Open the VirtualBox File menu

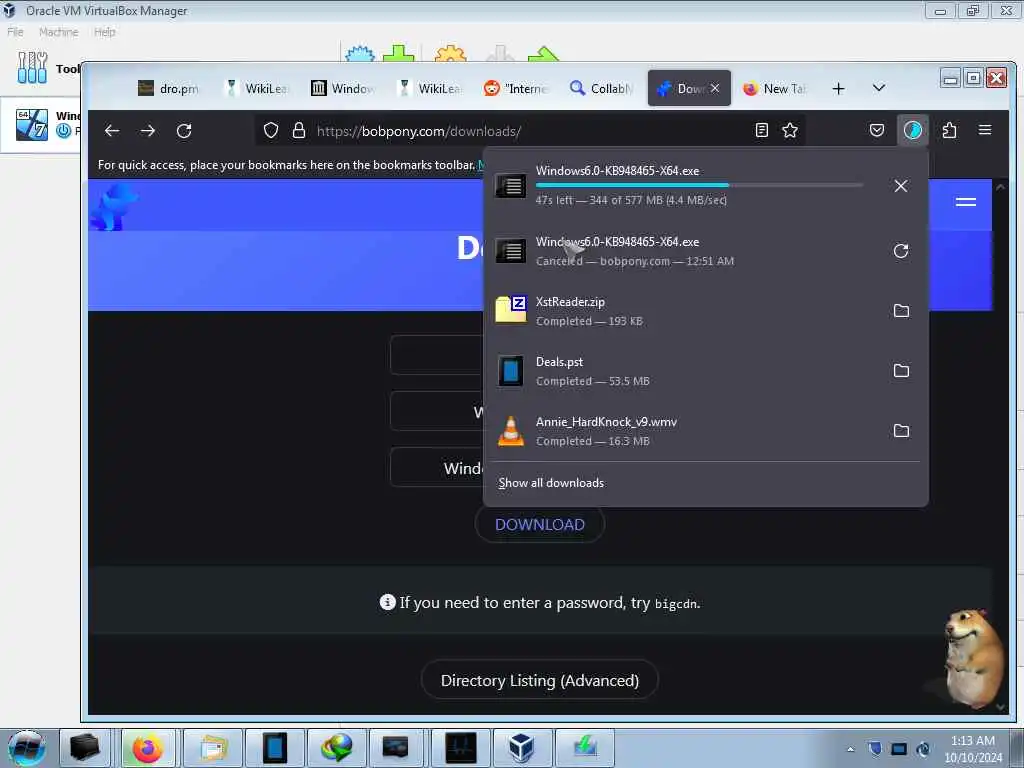[15, 32]
